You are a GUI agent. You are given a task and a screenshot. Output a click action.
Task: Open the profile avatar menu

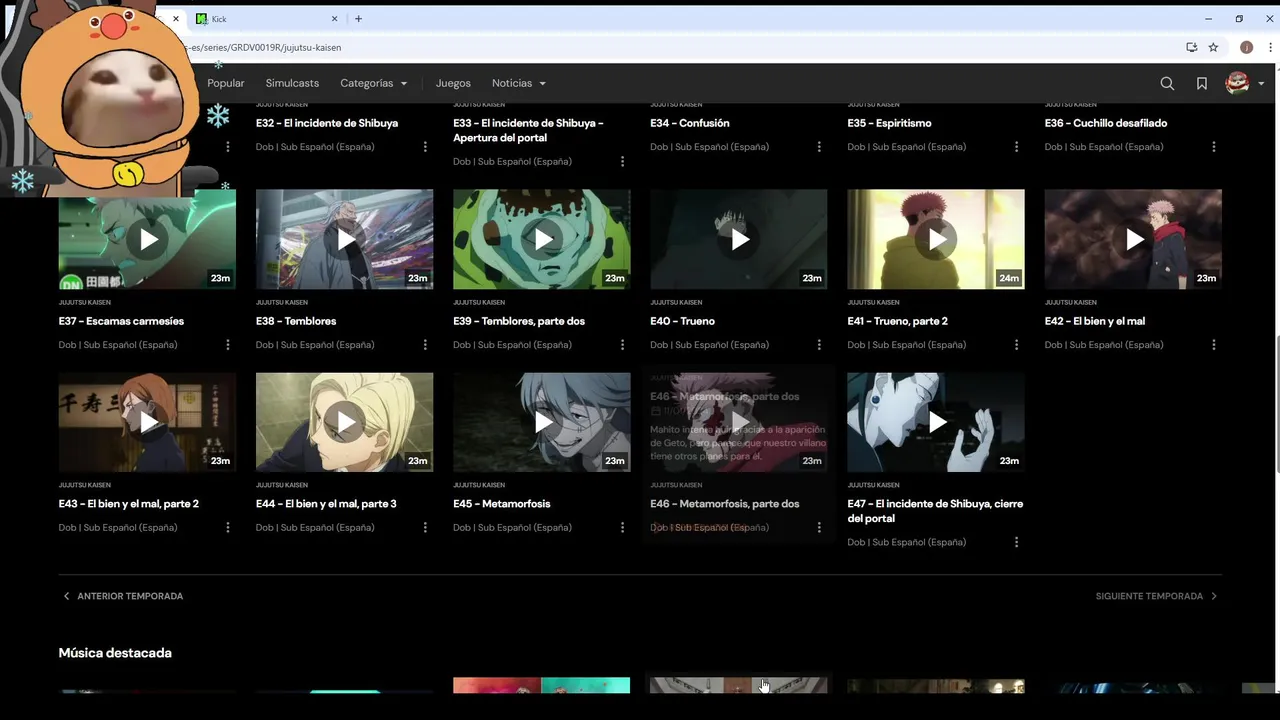1245,83
